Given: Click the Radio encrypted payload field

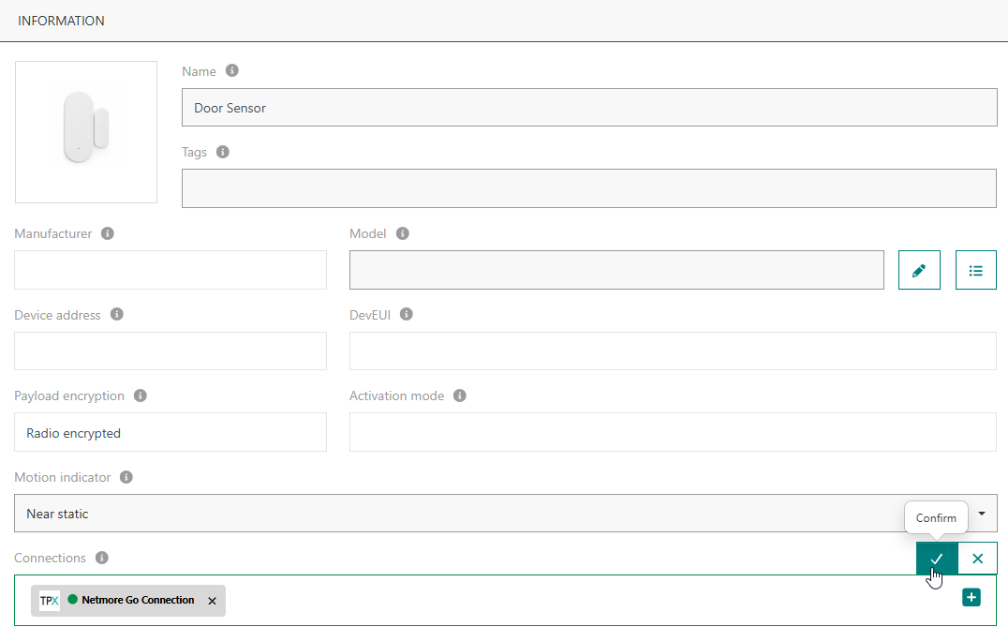Looking at the screenshot, I should point(170,432).
